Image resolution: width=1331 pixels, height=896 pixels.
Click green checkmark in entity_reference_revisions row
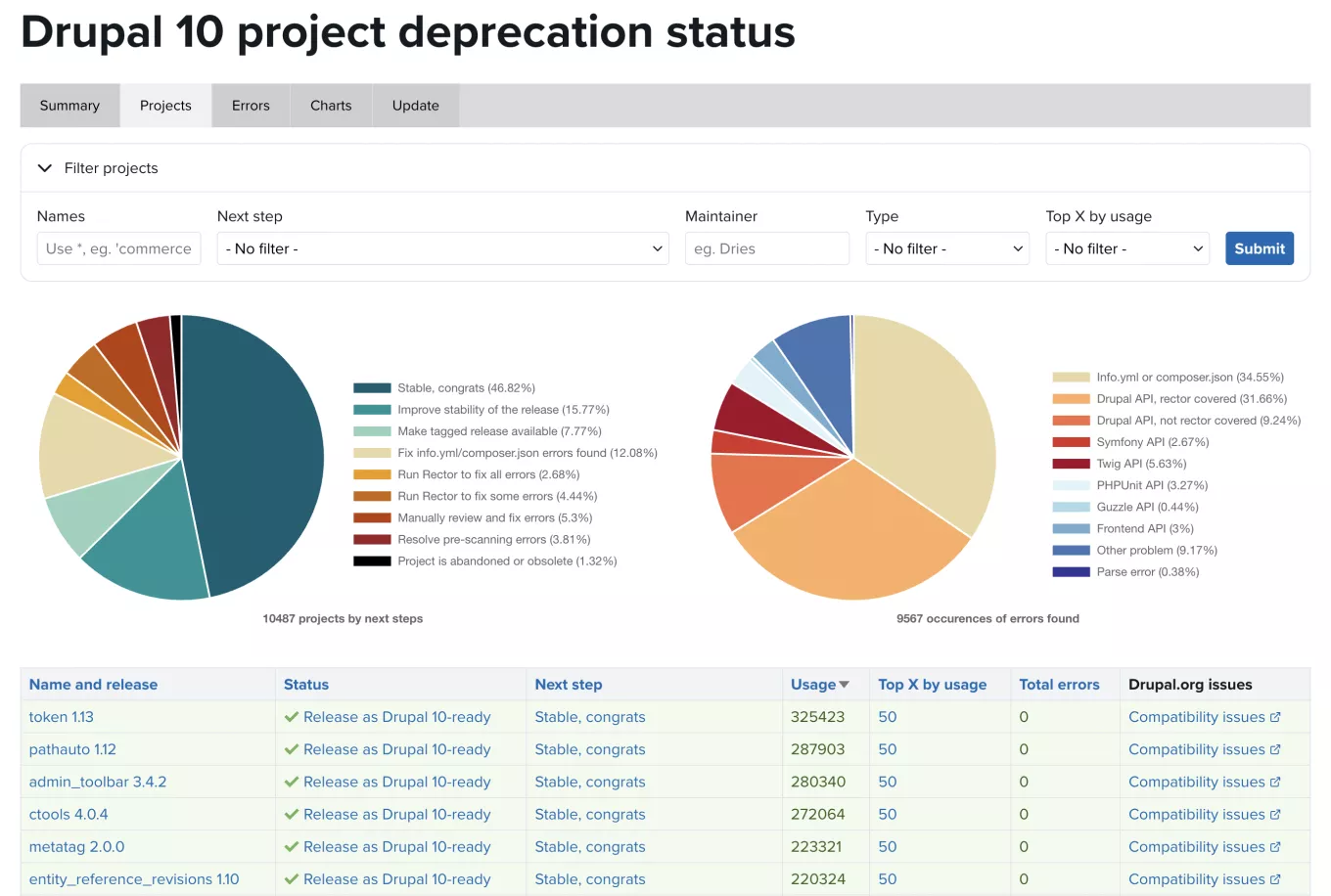tap(291, 879)
